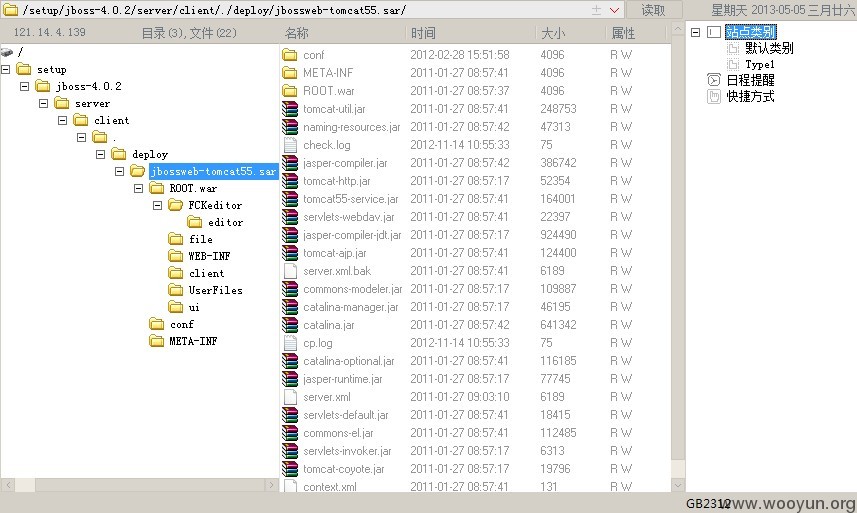Screen dimensions: 857x513
Task: Click the ROOT.war folder icon in file list
Action: [x=290, y=91]
